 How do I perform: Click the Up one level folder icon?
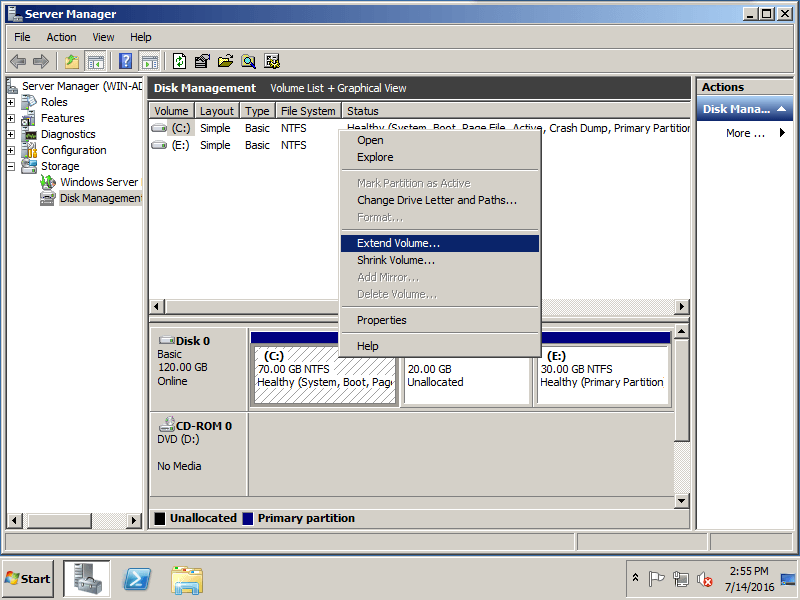[72, 62]
